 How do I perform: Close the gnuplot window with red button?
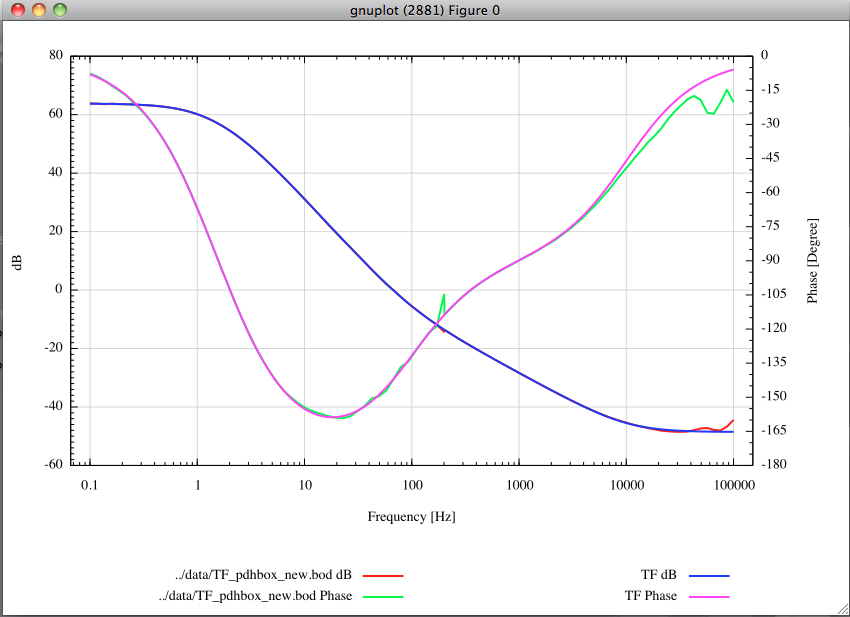[x=18, y=10]
